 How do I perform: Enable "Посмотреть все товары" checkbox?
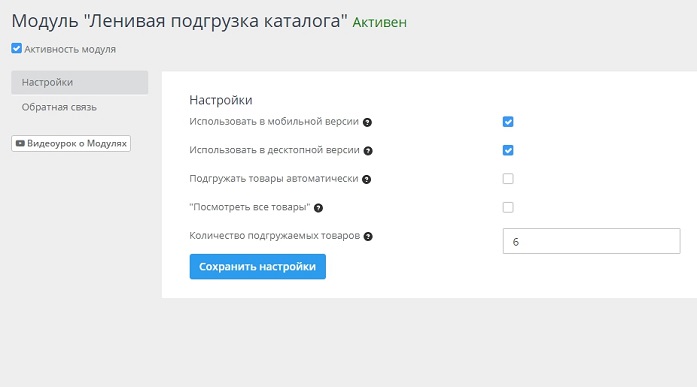(x=508, y=207)
